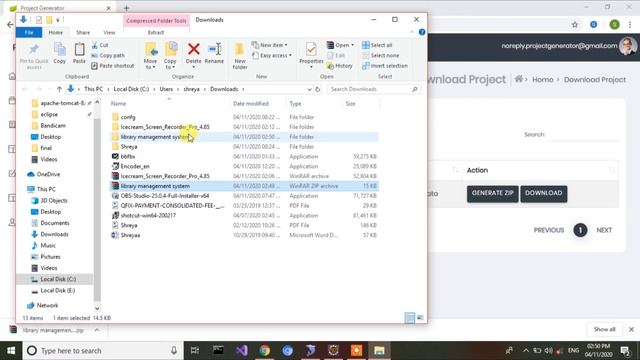Image resolution: width=640 pixels, height=360 pixels.
Task: Select 'Shreyaa' Word document
Action: [130, 235]
